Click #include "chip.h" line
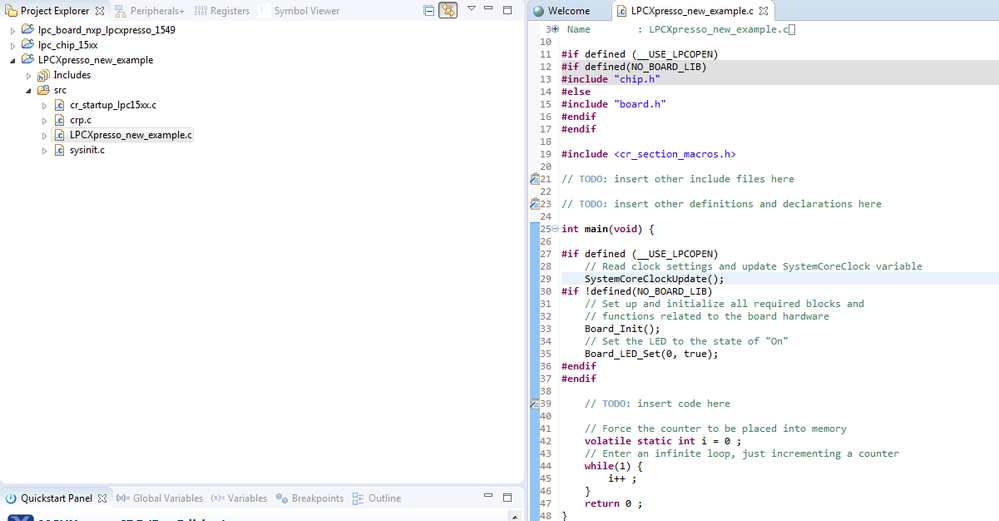 [610, 79]
